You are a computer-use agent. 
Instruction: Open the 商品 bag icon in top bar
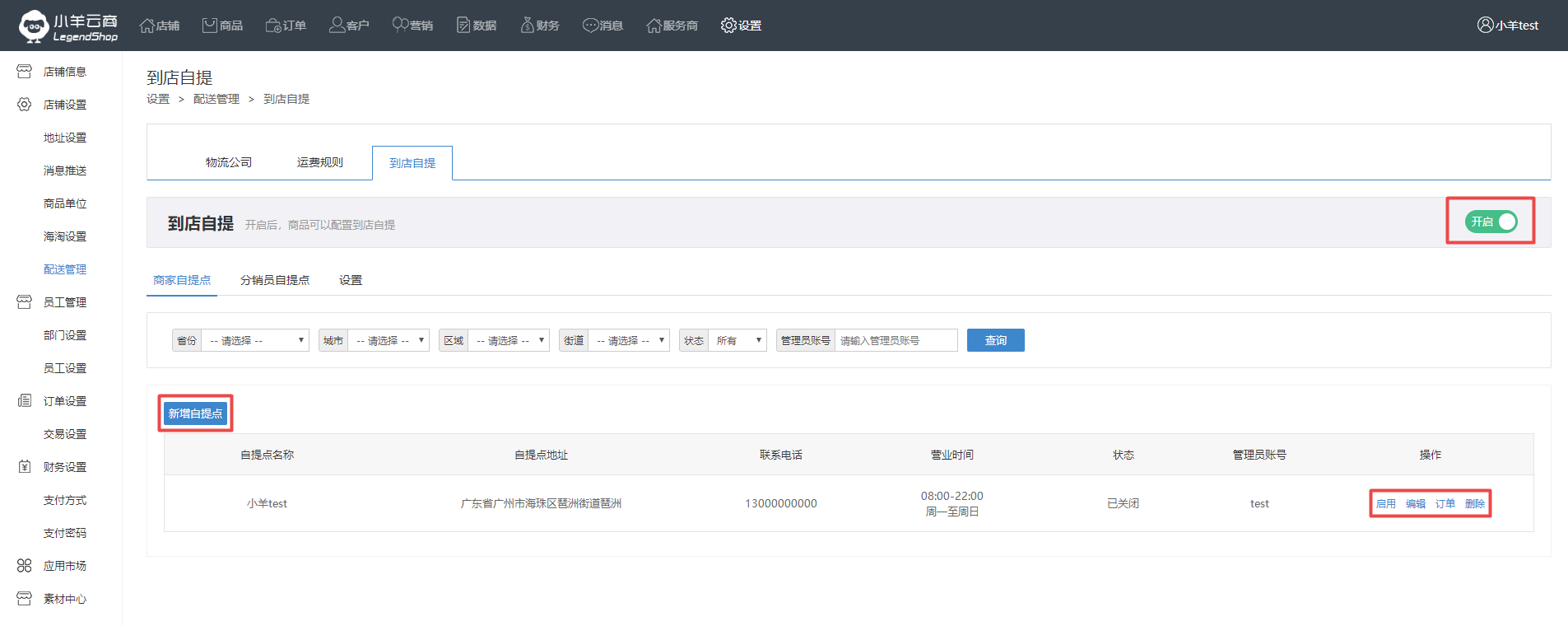pyautogui.click(x=210, y=26)
